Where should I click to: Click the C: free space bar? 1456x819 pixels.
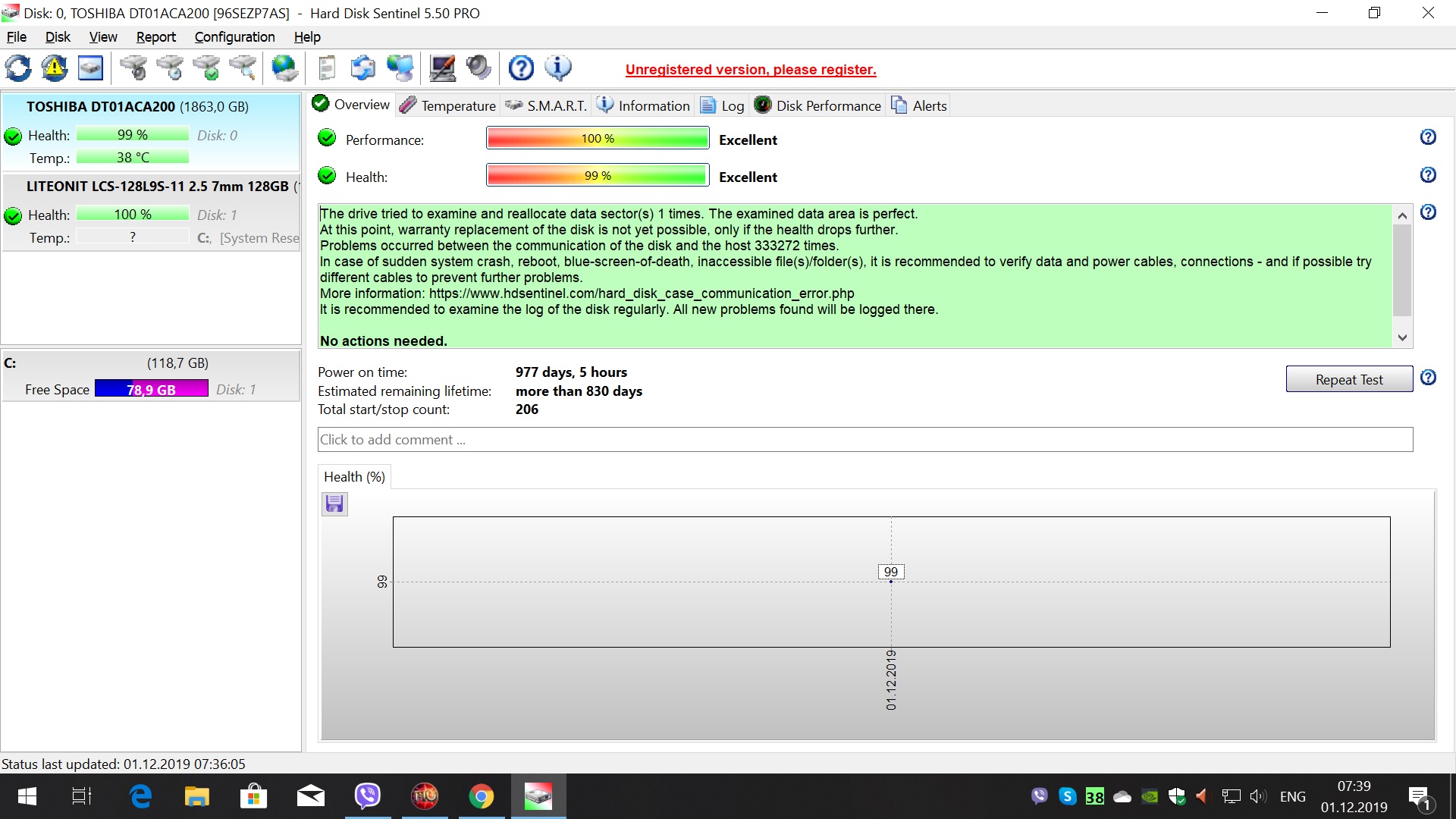coord(151,390)
